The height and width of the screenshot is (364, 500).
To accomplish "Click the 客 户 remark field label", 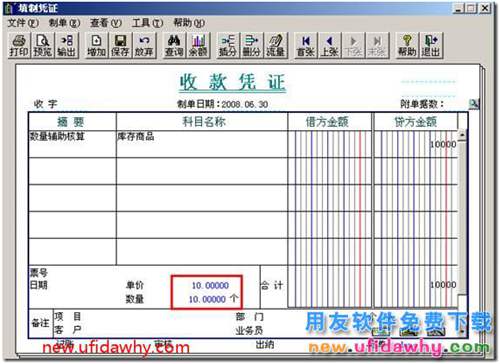I will (x=68, y=330).
